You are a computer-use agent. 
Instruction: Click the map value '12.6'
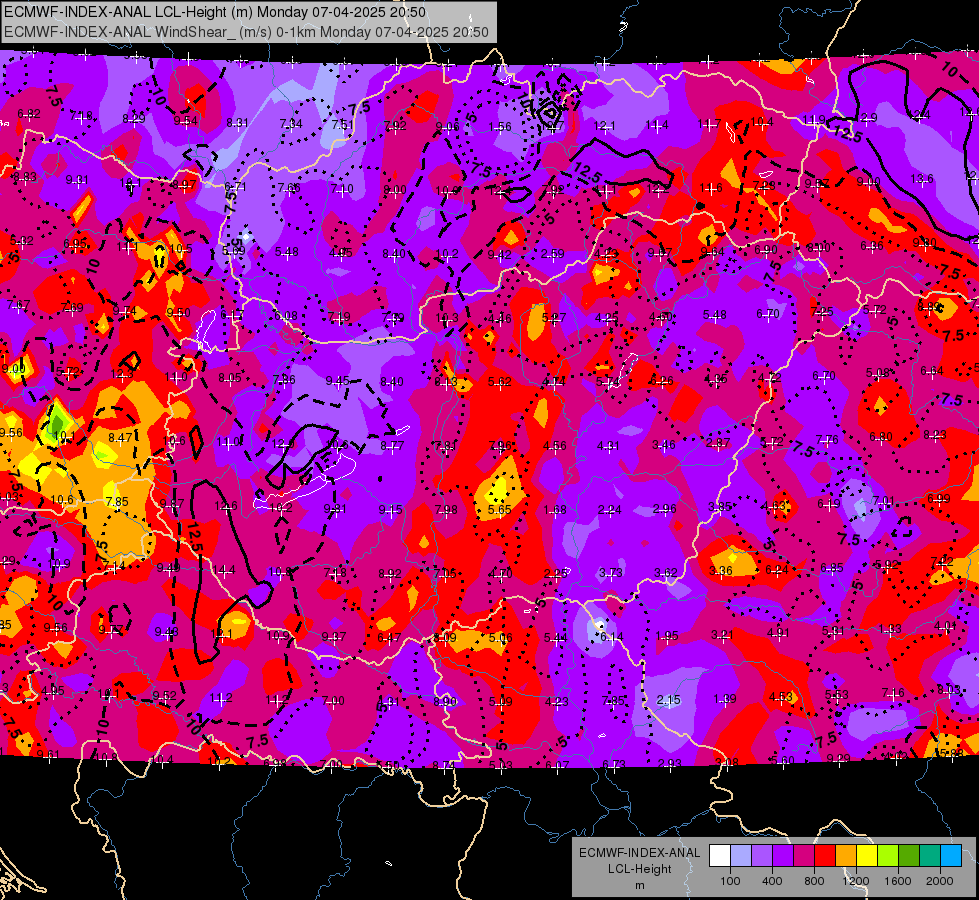pyautogui.click(x=225, y=506)
